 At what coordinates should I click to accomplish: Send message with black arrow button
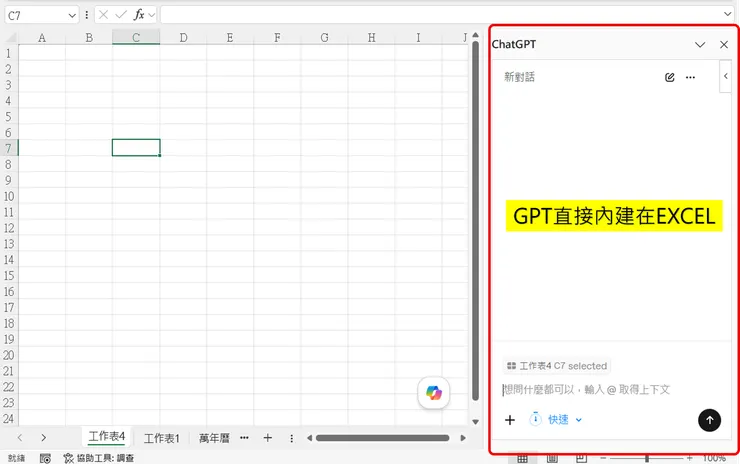click(x=709, y=420)
